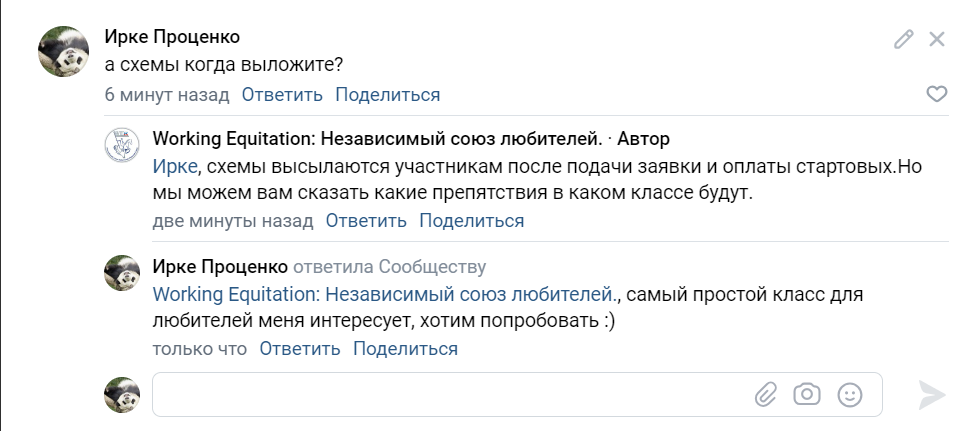Attach a file with the paperclip icon
The height and width of the screenshot is (431, 974).
tap(765, 394)
